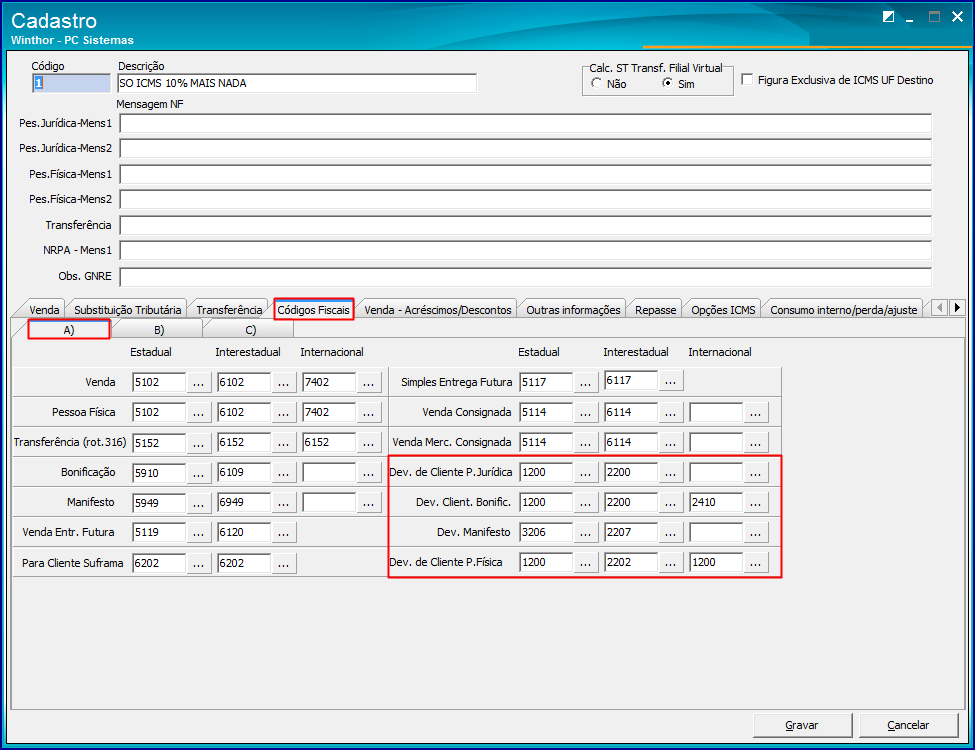Open lookup for Pessoa Física Internacional code
975x750 pixels.
coord(369,413)
